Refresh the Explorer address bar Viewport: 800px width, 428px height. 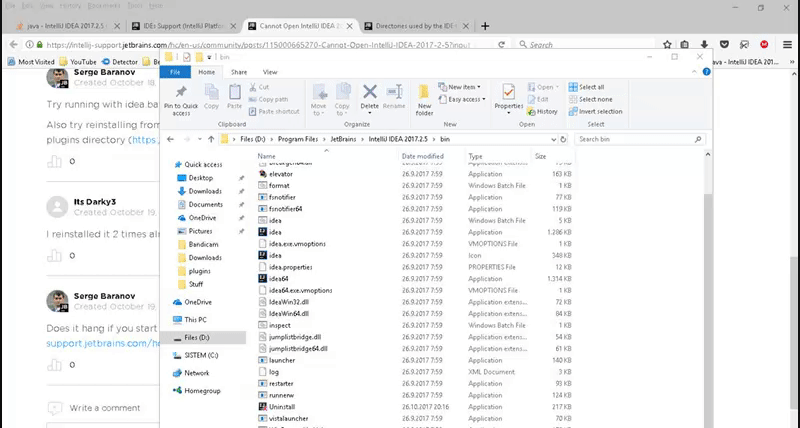click(x=563, y=139)
